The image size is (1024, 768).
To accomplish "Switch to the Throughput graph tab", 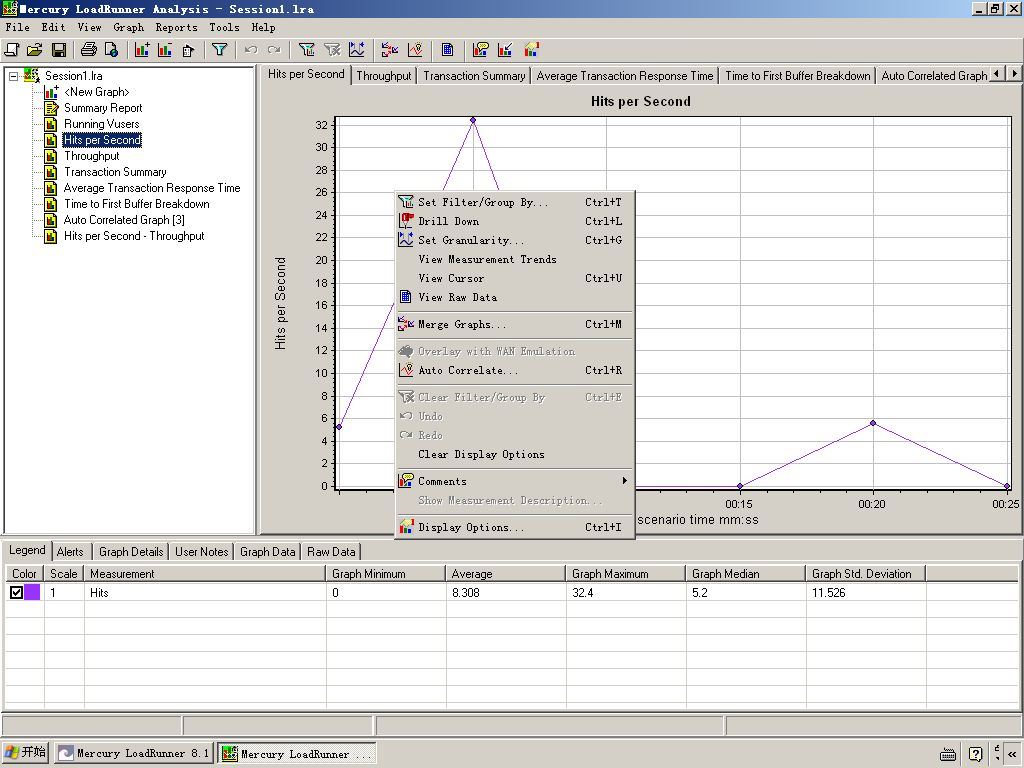I will [384, 76].
